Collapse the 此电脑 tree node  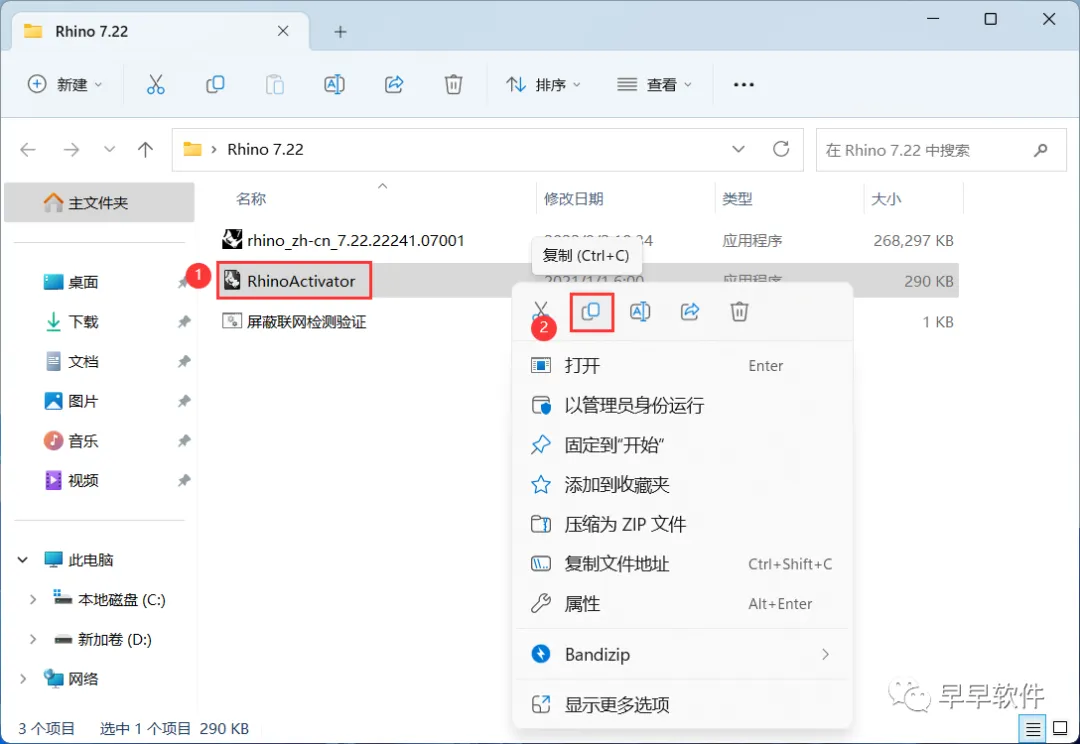23,560
